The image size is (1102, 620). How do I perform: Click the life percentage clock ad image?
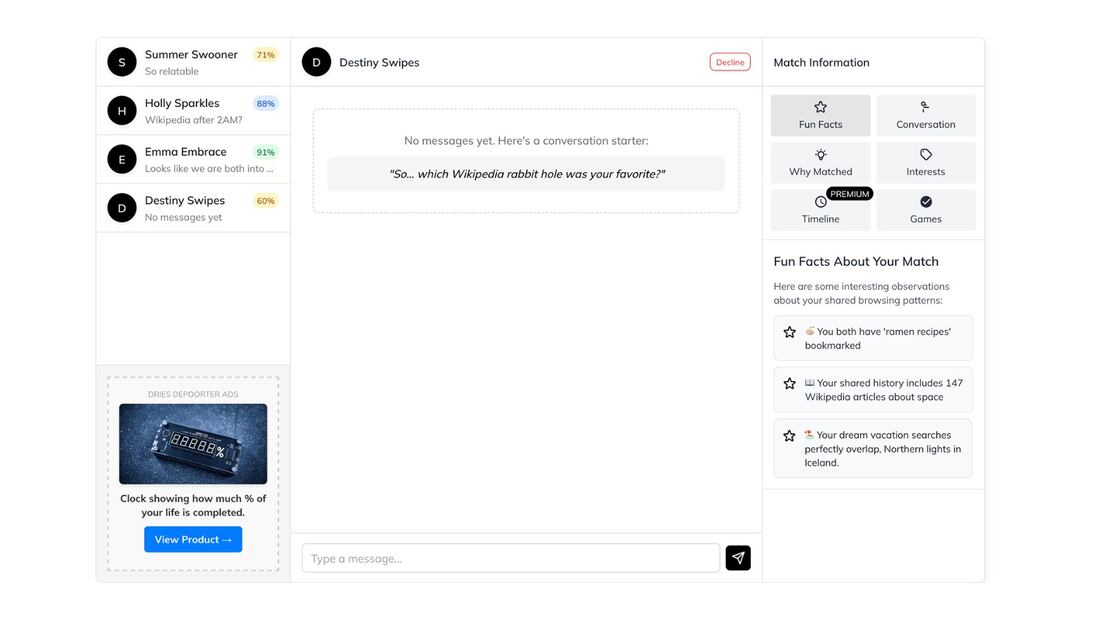[x=193, y=444]
